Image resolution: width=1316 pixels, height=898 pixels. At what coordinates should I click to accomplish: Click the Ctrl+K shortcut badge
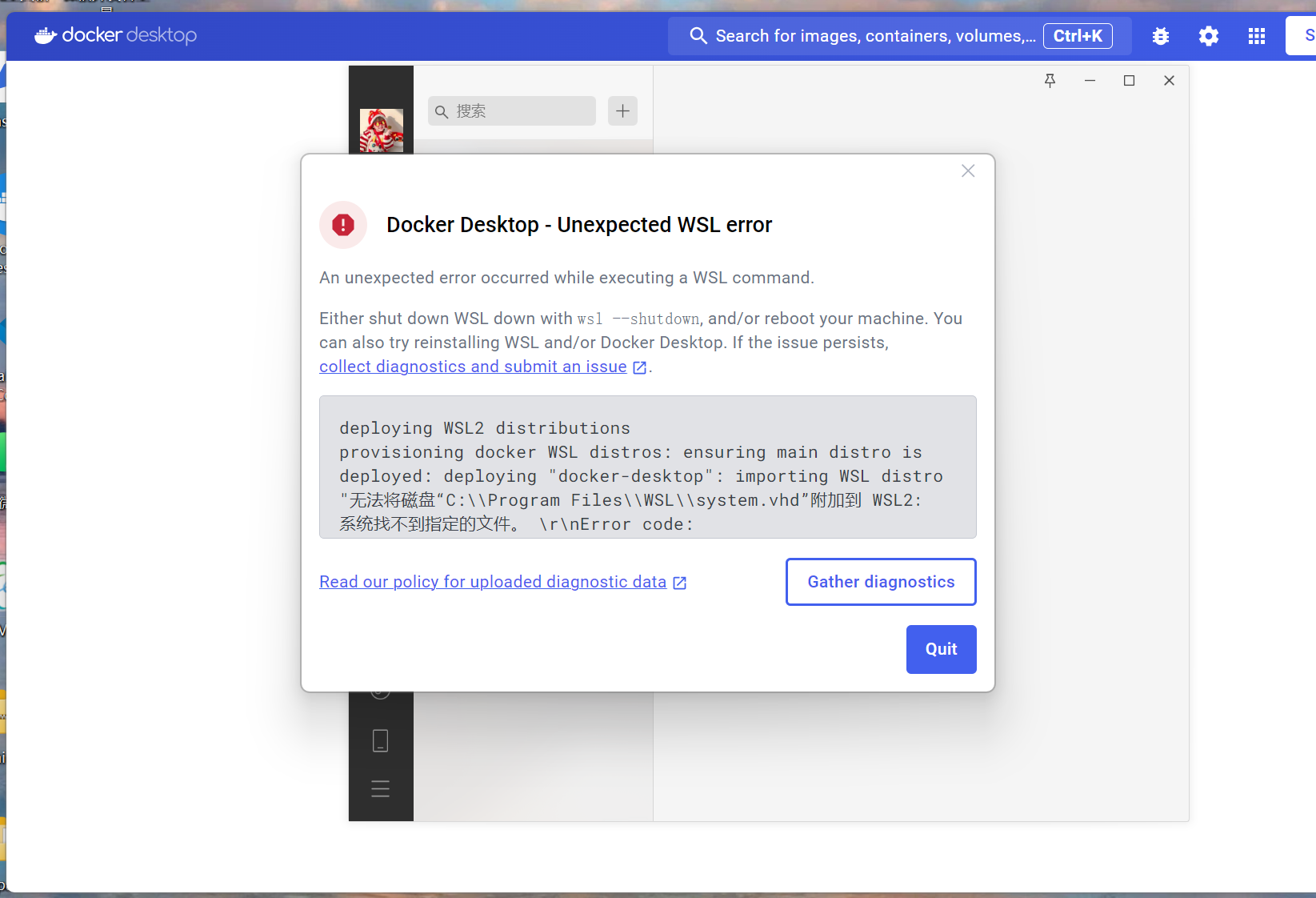pos(1078,35)
